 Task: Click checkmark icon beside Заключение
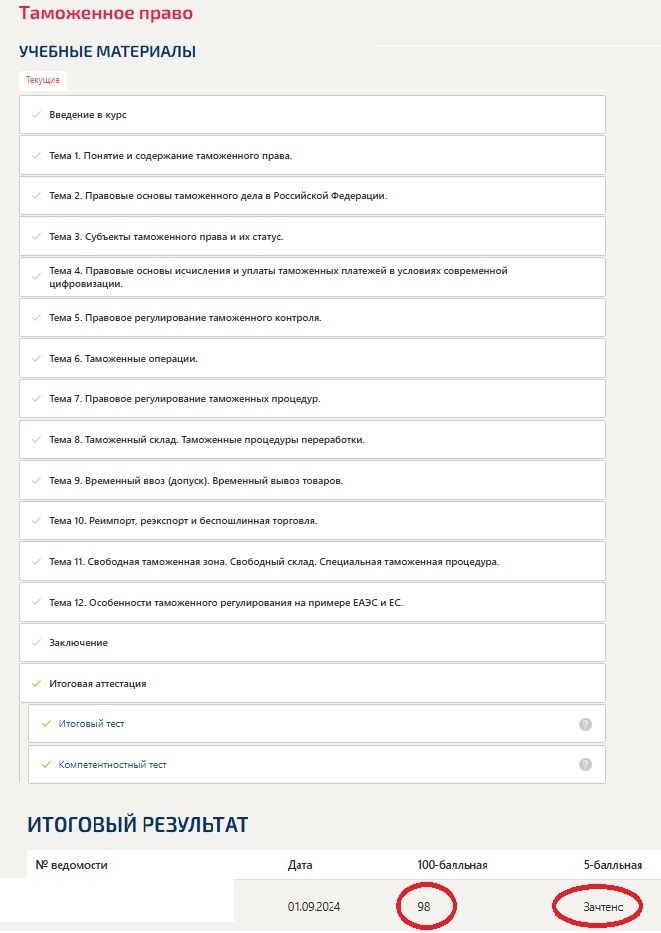pyautogui.click(x=36, y=643)
